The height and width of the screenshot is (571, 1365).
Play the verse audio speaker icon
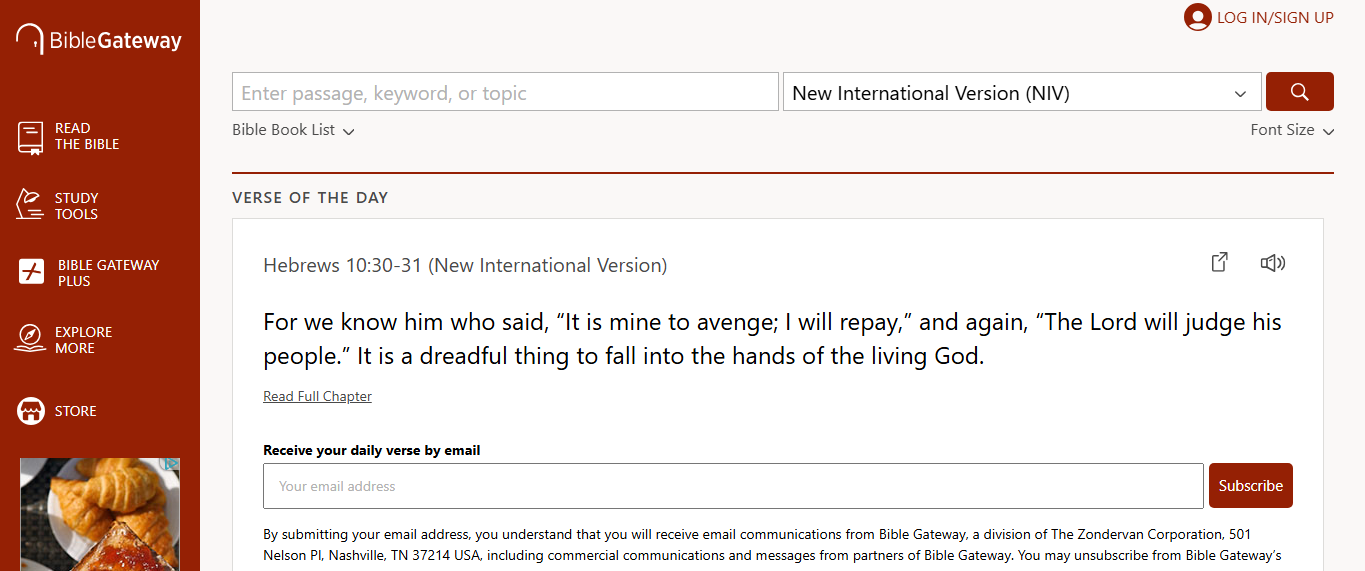click(1272, 263)
